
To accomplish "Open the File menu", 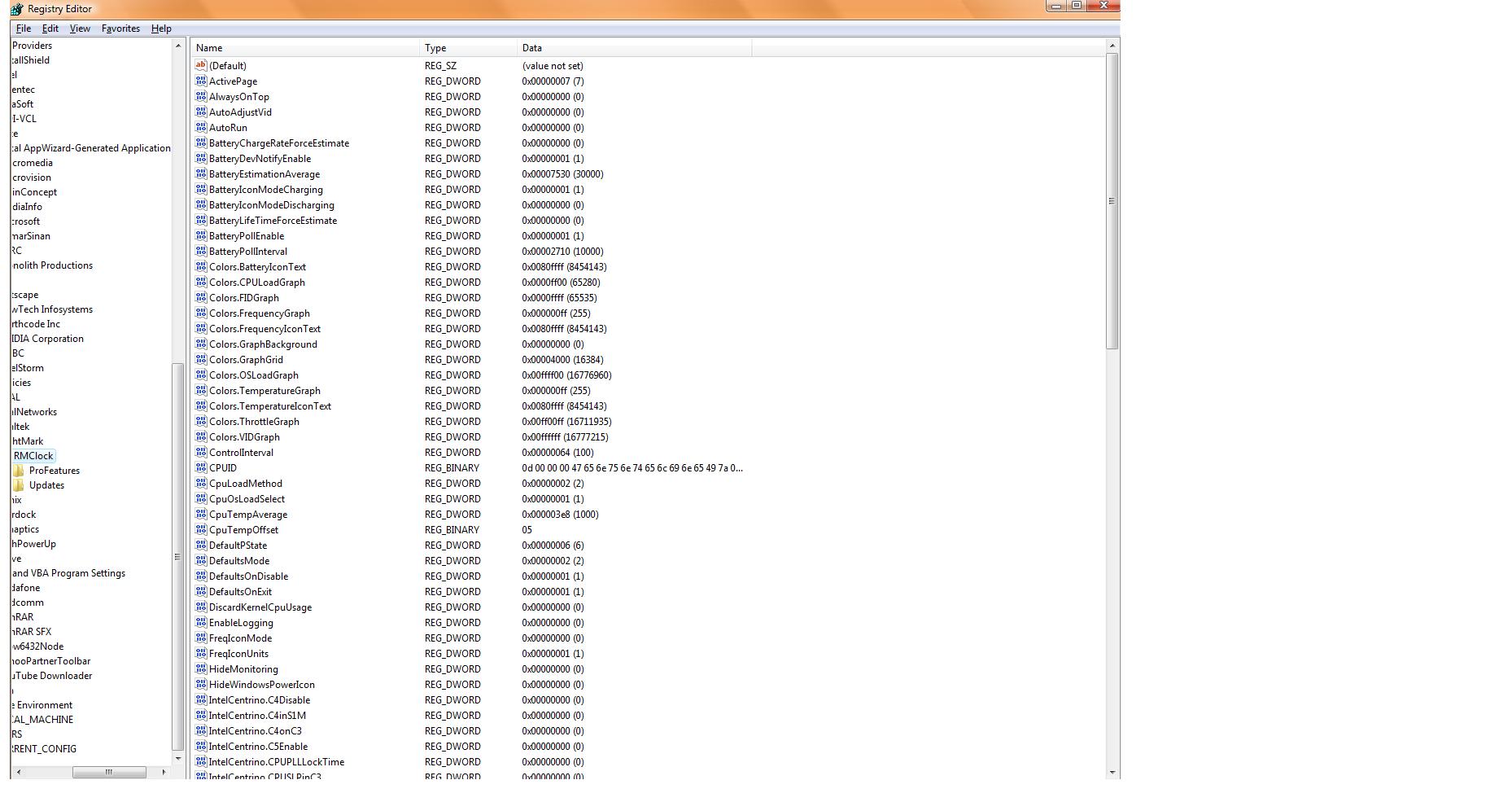I will coord(24,28).
